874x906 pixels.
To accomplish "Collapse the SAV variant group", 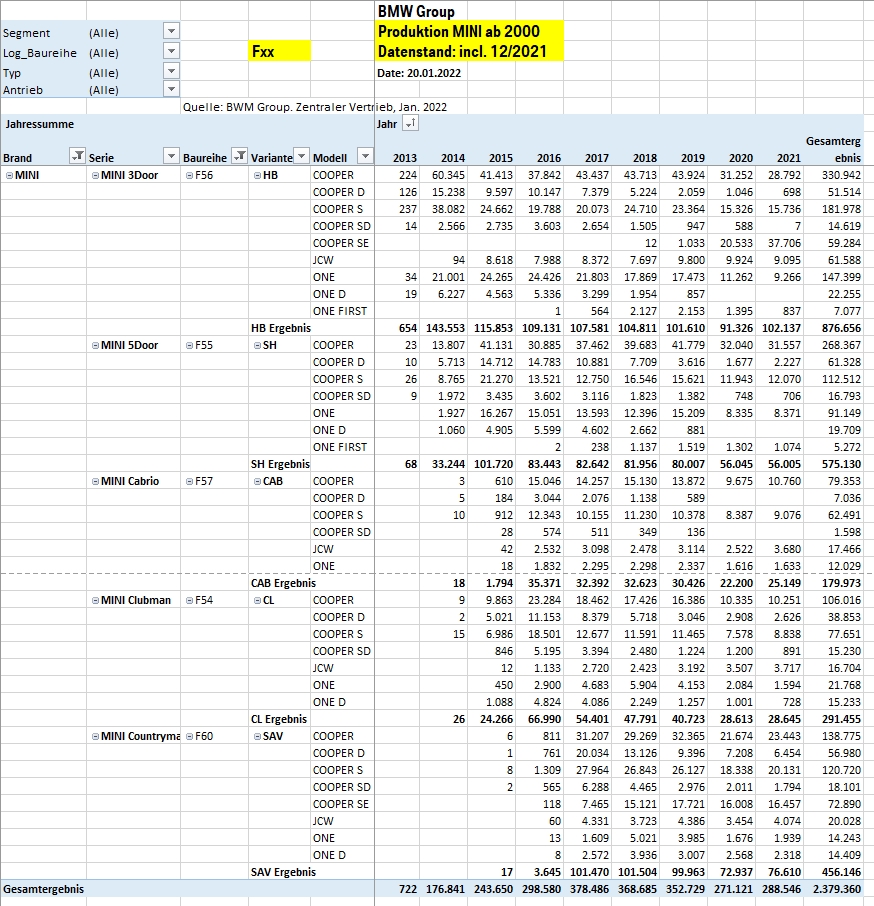I will click(256, 736).
